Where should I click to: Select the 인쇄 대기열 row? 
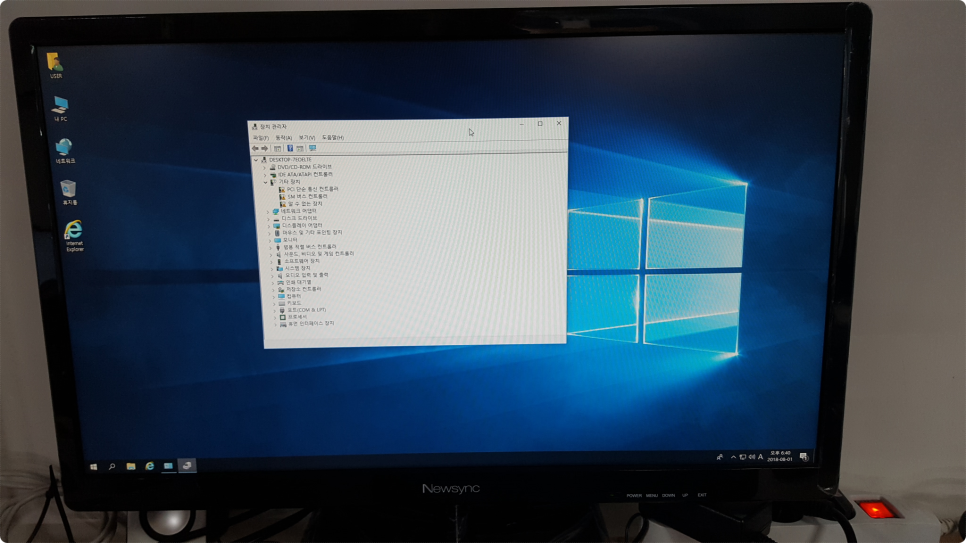click(x=294, y=282)
